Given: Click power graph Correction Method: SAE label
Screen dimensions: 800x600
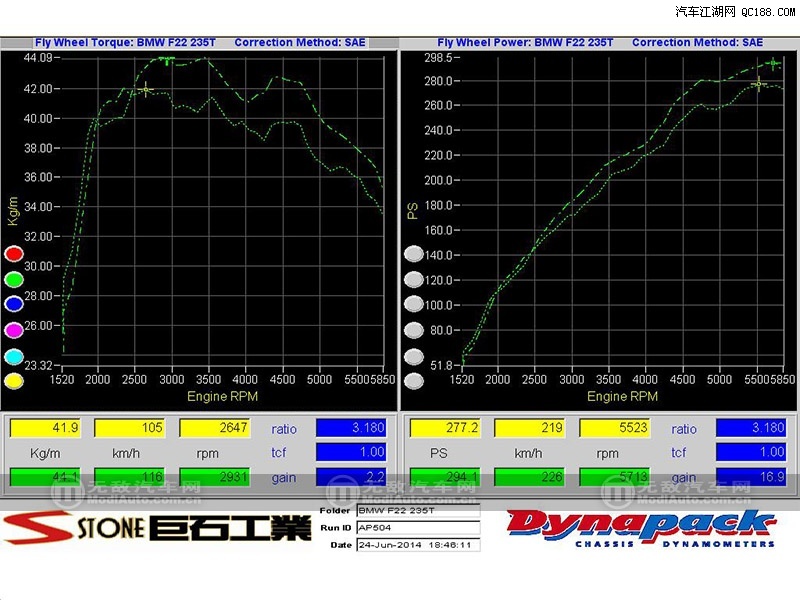Looking at the screenshot, I should tap(697, 42).
